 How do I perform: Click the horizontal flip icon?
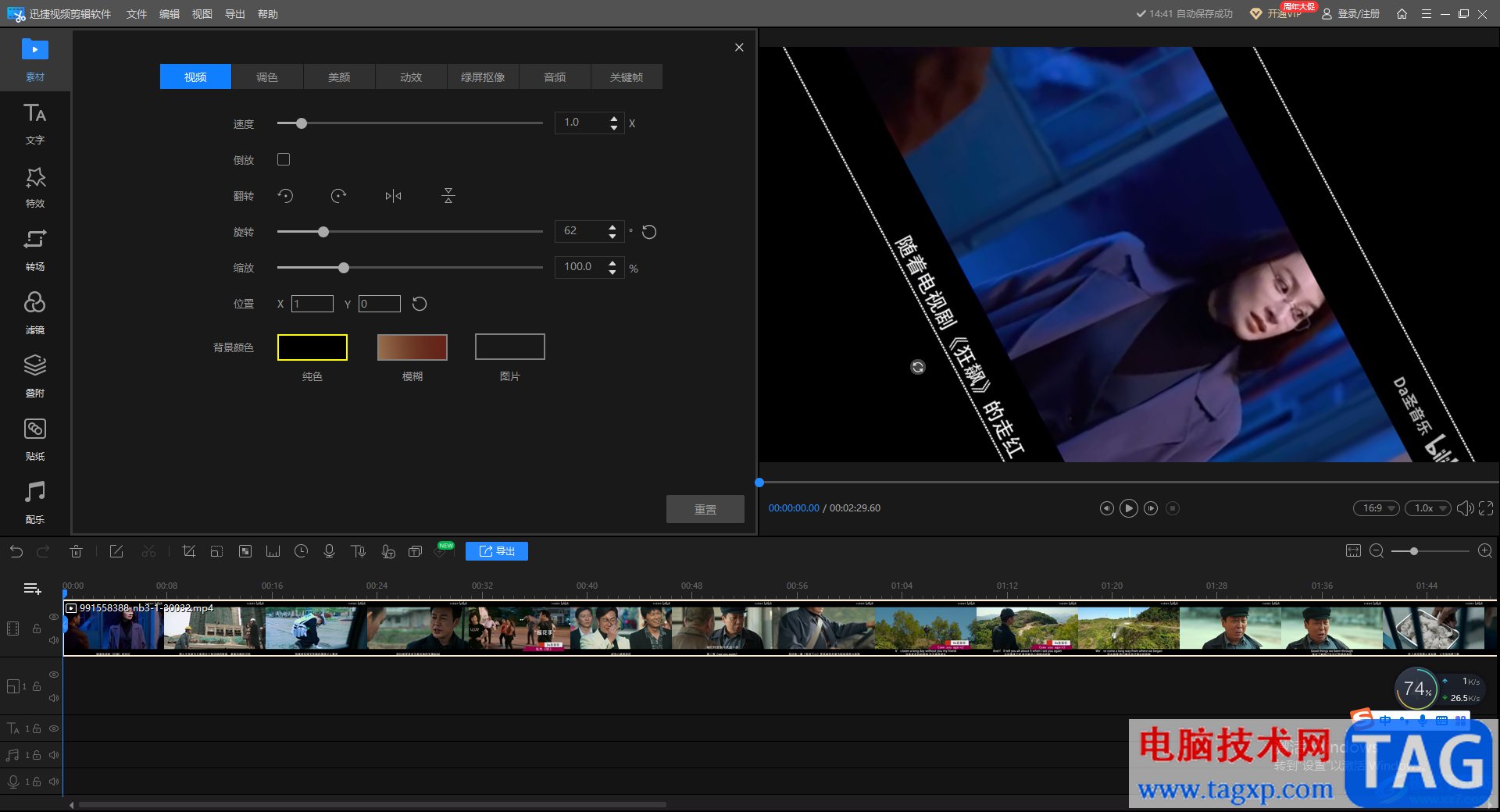point(393,196)
